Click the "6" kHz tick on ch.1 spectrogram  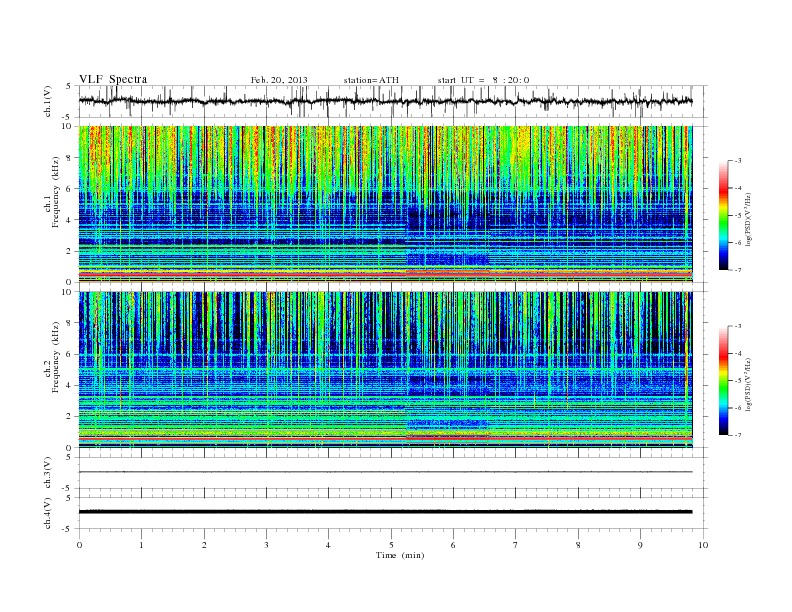tap(69, 189)
